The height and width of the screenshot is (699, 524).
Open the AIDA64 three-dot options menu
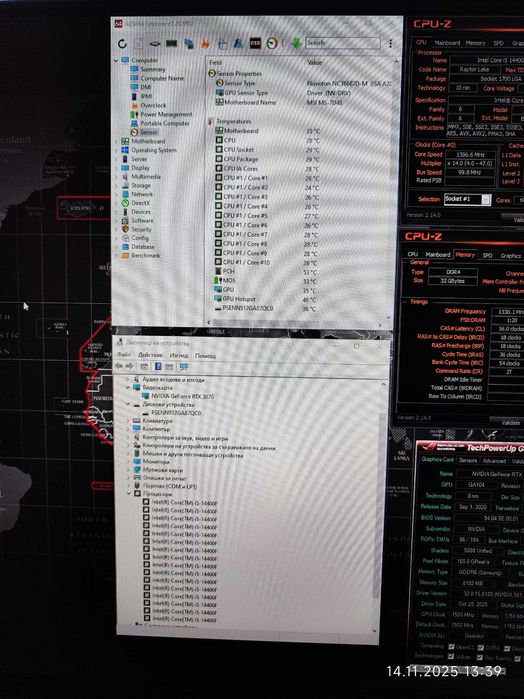pos(390,43)
